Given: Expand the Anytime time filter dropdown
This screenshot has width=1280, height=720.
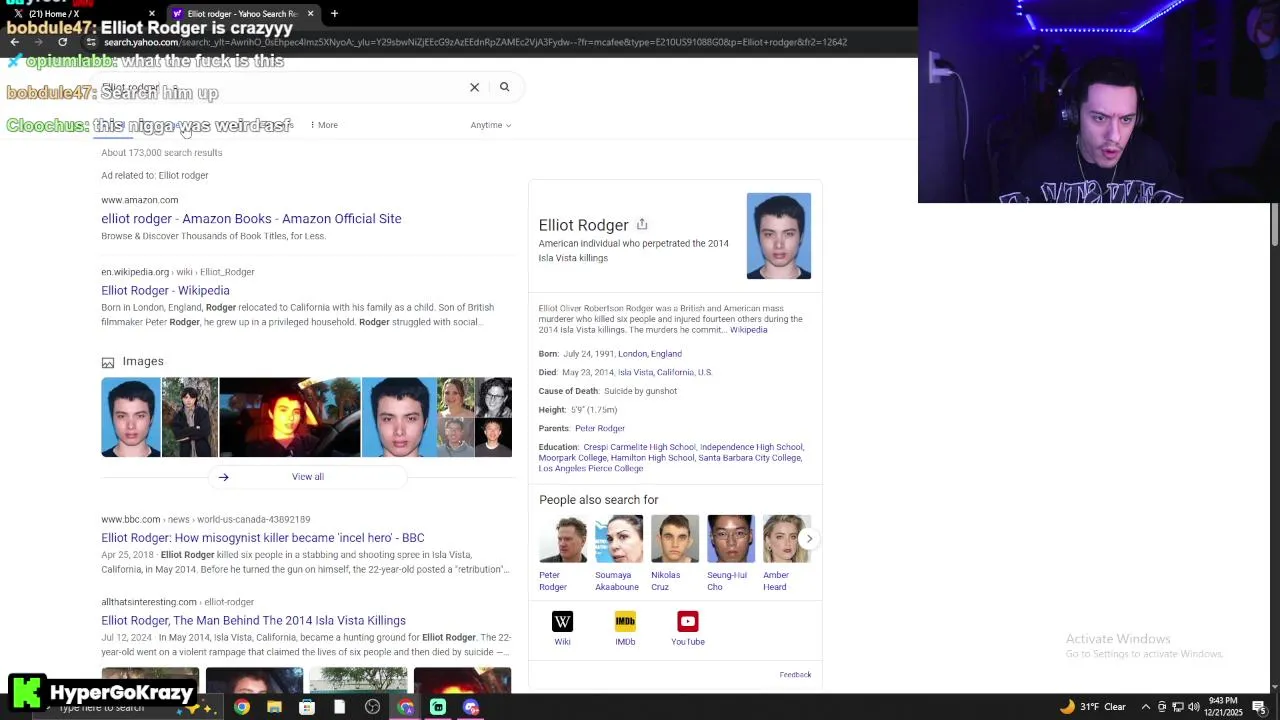Looking at the screenshot, I should [491, 125].
